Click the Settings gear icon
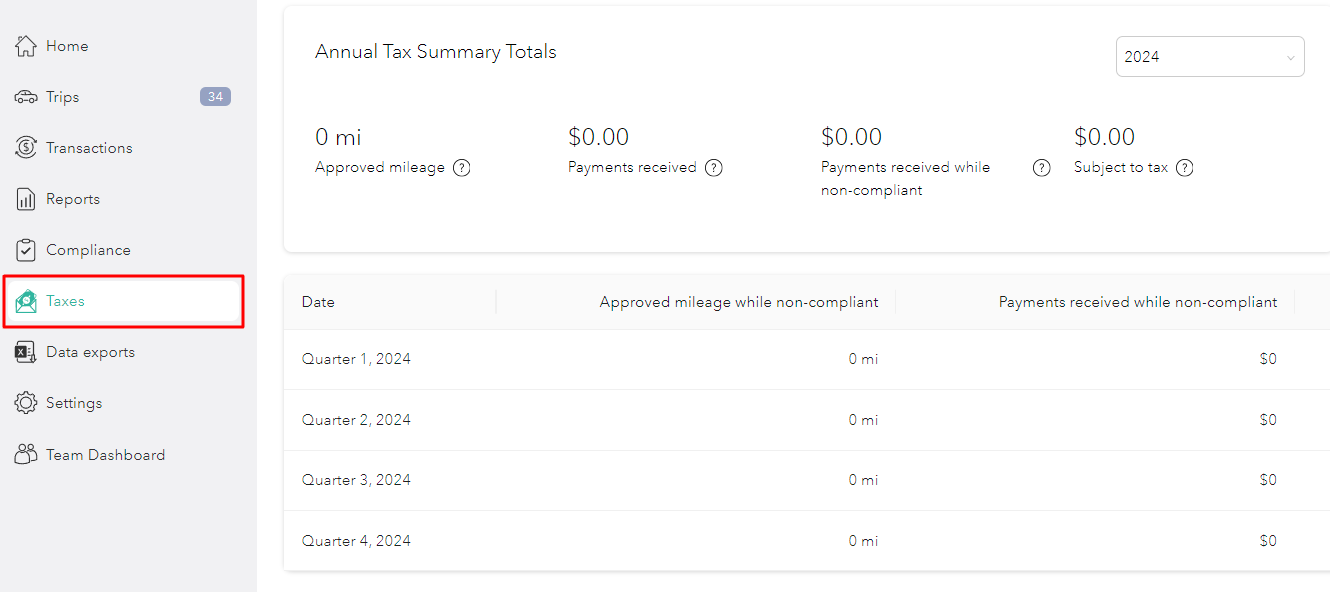The height and width of the screenshot is (592, 1330). click(26, 403)
